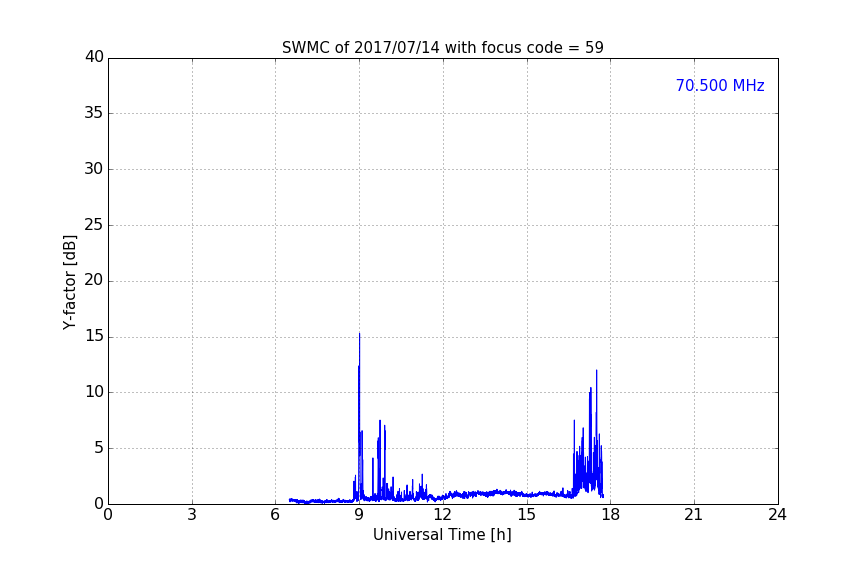The image size is (864, 576).
Task: Click the 'Universal Time [h]' axis label
Action: [x=442, y=535]
